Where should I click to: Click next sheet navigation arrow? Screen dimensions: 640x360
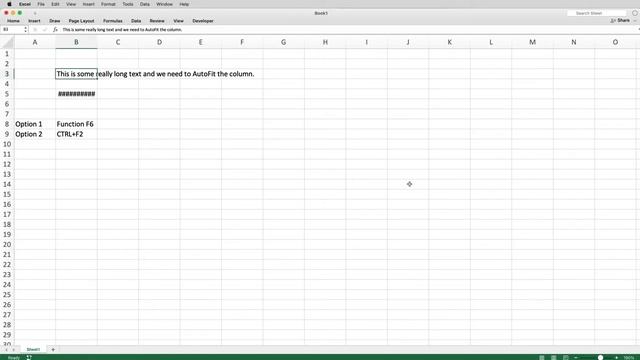coord(14,350)
